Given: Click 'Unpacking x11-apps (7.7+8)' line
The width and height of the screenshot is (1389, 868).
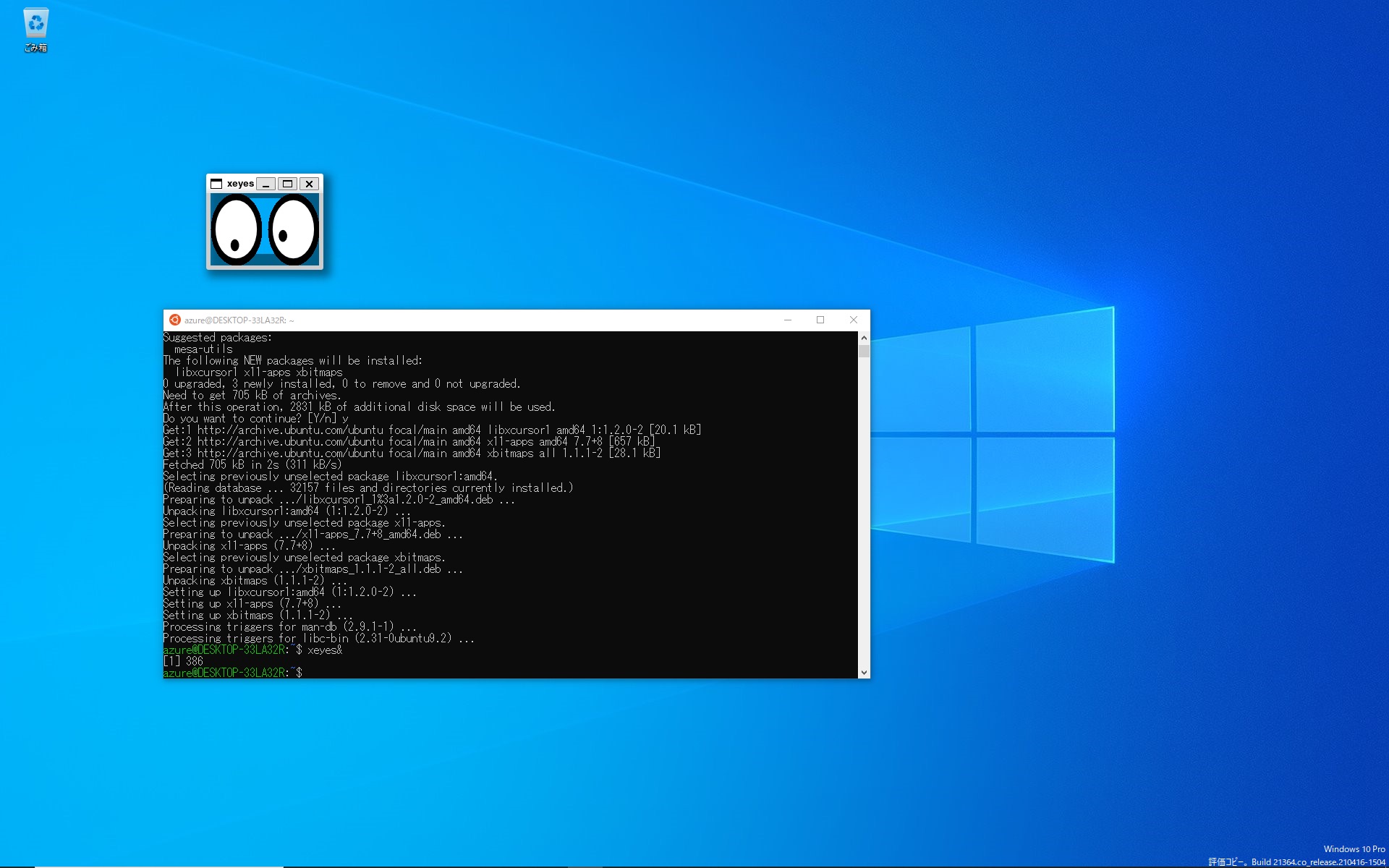Looking at the screenshot, I should click(250, 546).
